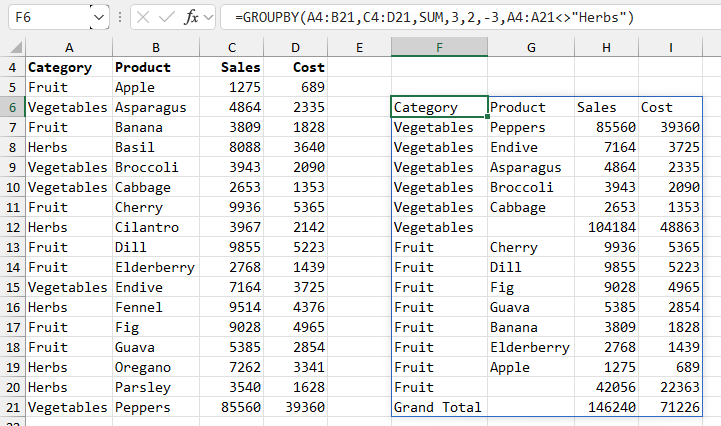Expand the dropdown next to fx
This screenshot has height=426, width=721.
[x=208, y=17]
